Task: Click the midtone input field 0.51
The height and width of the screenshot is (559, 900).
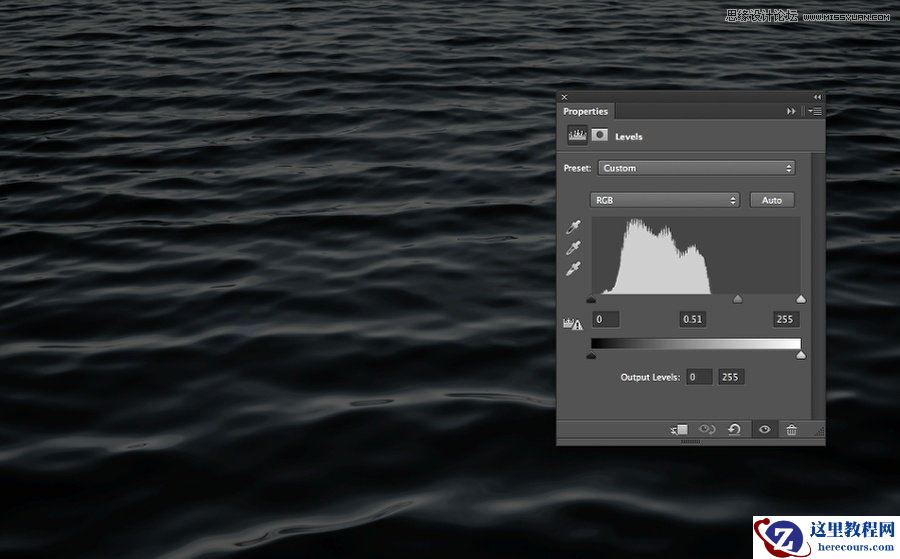Action: pyautogui.click(x=693, y=319)
